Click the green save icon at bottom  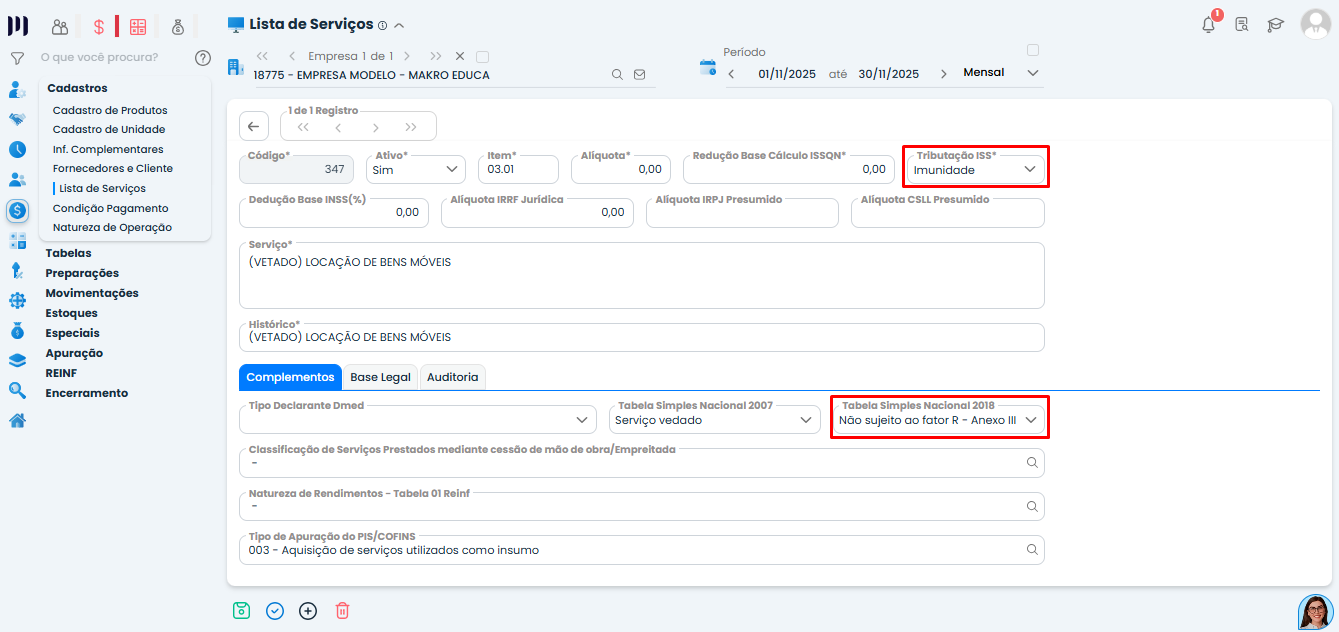click(241, 610)
